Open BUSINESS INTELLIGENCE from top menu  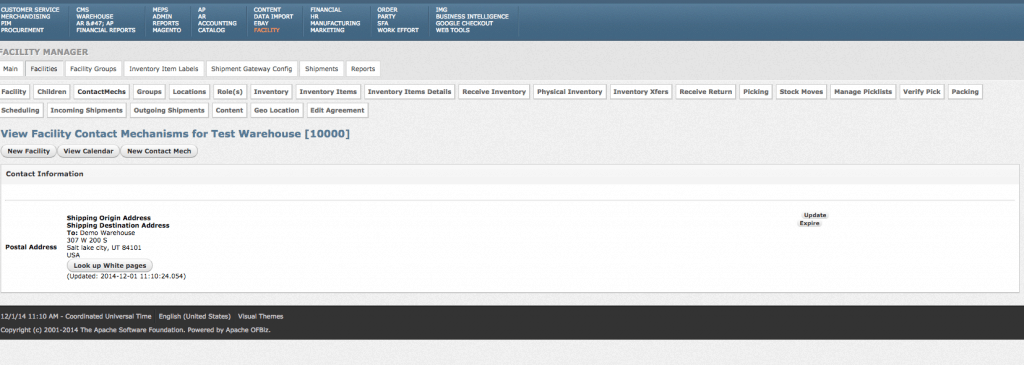[472, 16]
